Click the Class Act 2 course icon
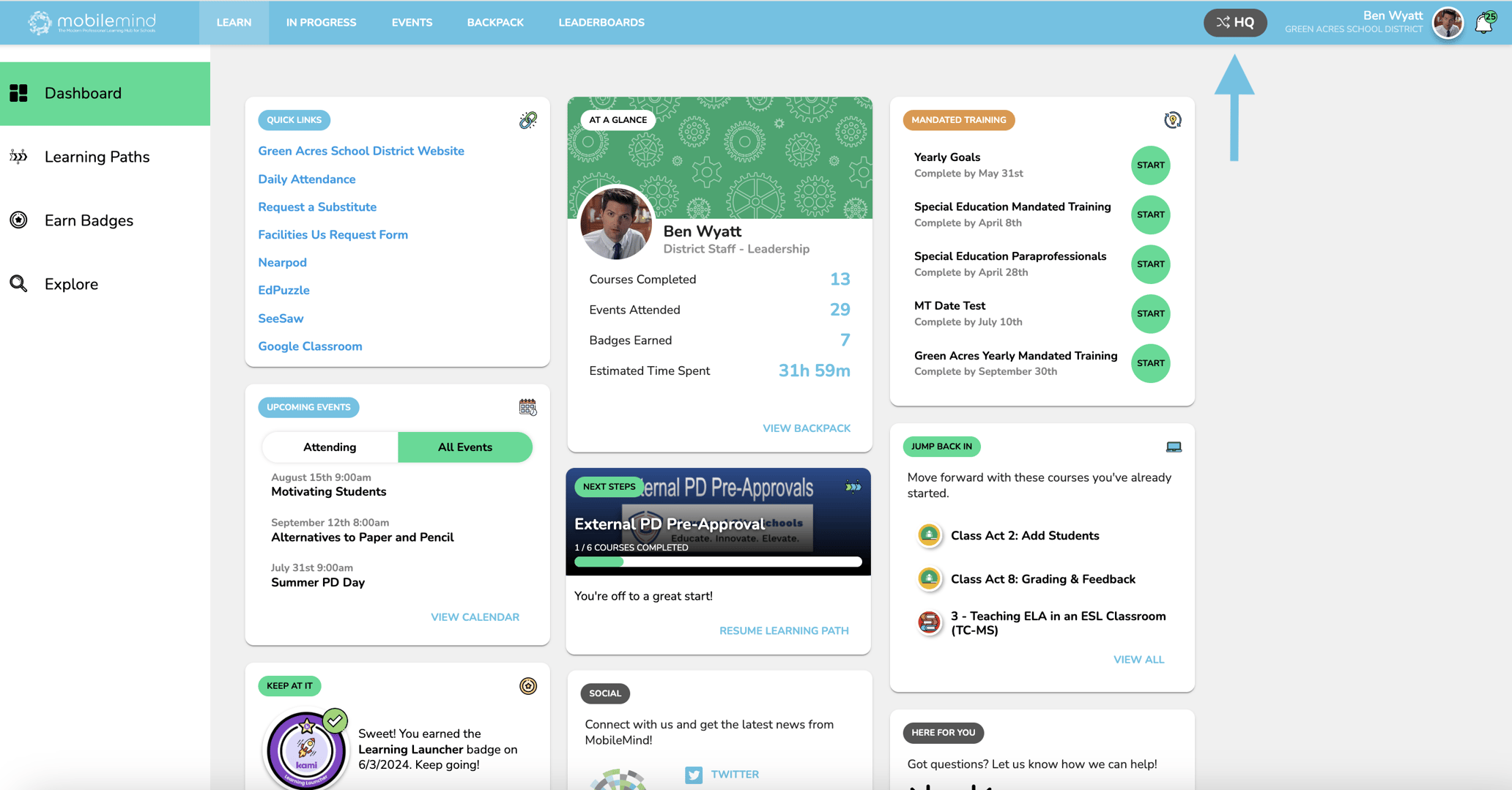 point(929,535)
